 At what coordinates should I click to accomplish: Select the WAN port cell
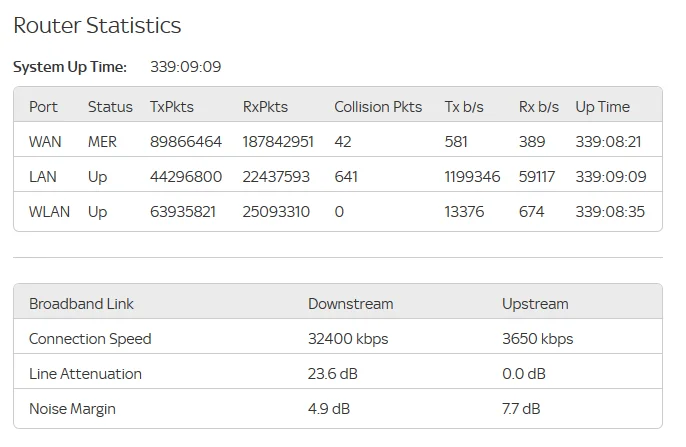pyautogui.click(x=45, y=142)
